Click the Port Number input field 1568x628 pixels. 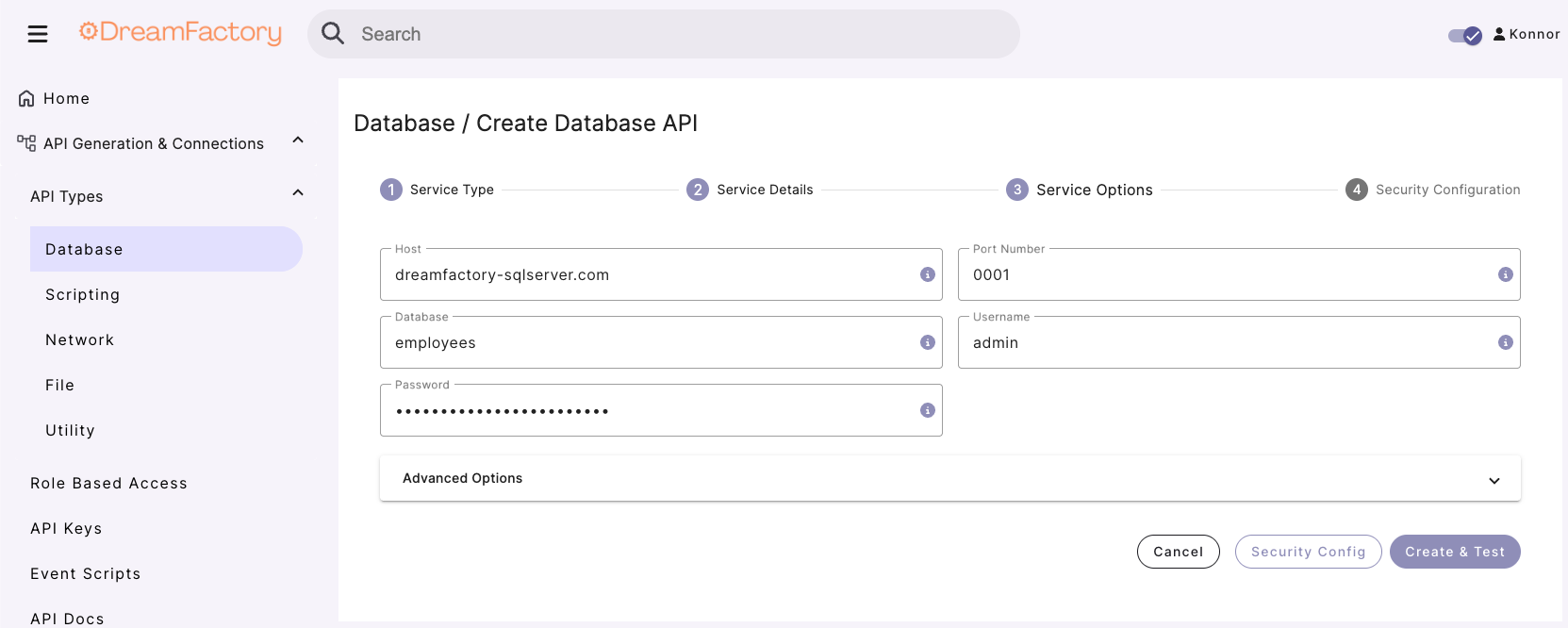click(x=1239, y=274)
